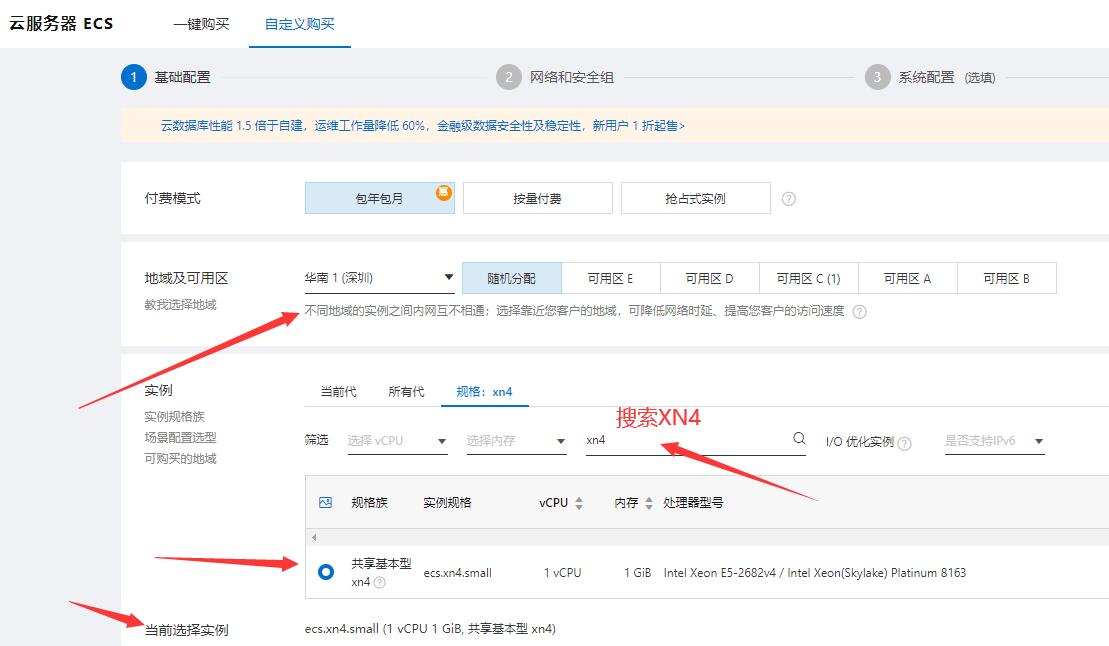Click the blue display-mode icon in spec table header
Screen dimensions: 1109x646
(324, 503)
